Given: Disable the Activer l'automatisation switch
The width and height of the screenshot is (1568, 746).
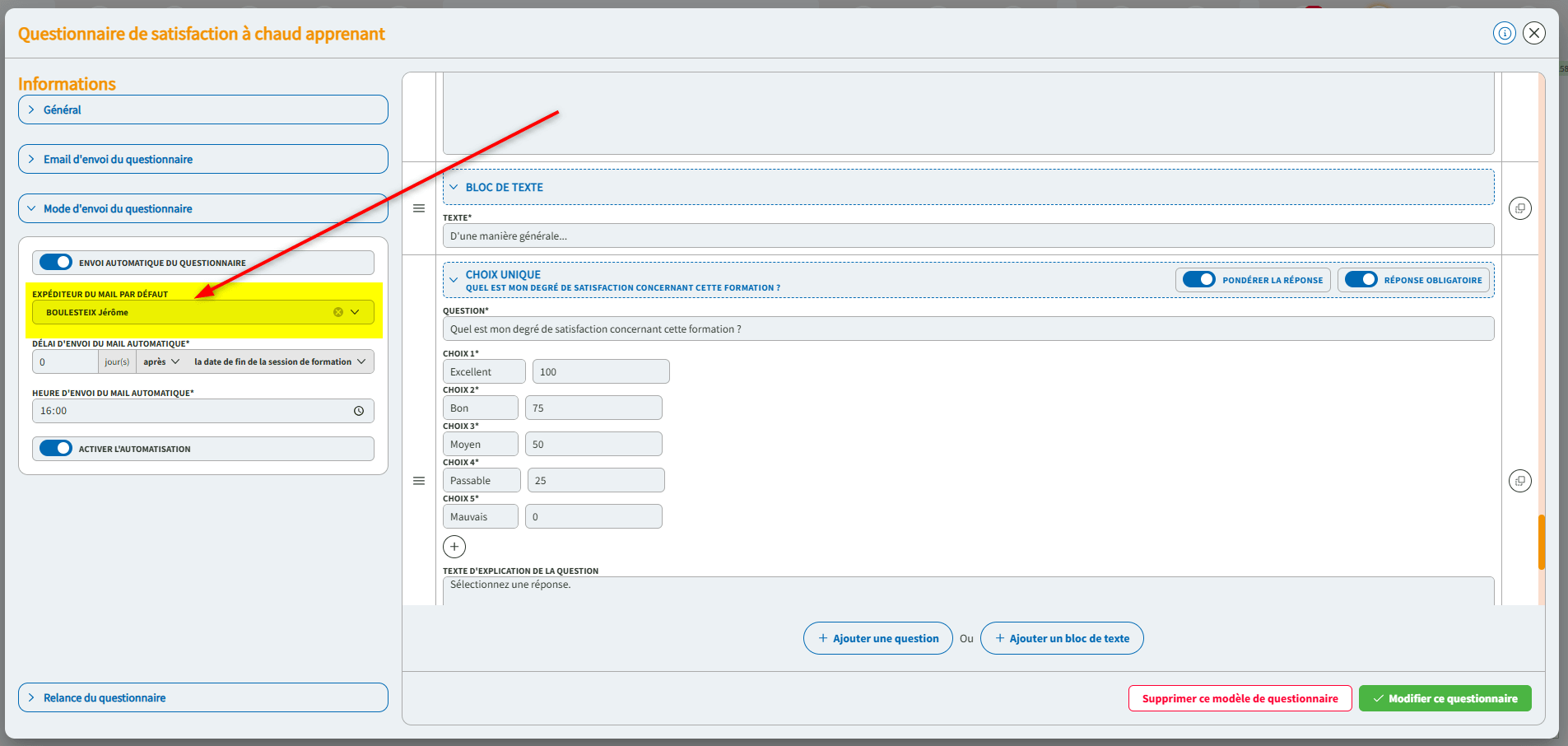Looking at the screenshot, I should 56,449.
